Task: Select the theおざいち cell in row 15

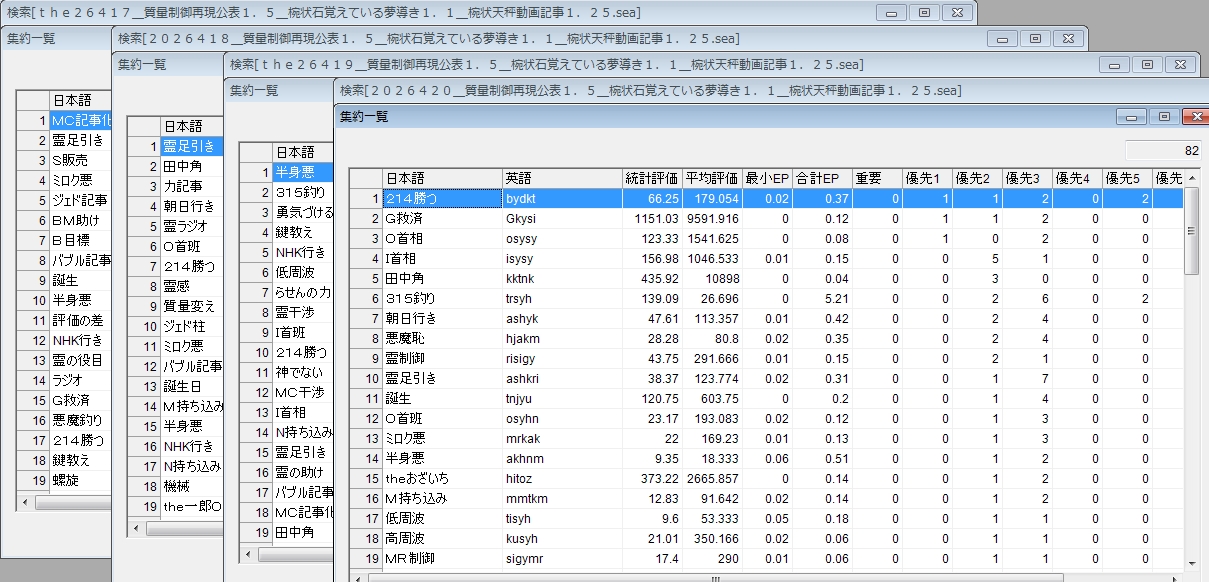Action: click(441, 478)
